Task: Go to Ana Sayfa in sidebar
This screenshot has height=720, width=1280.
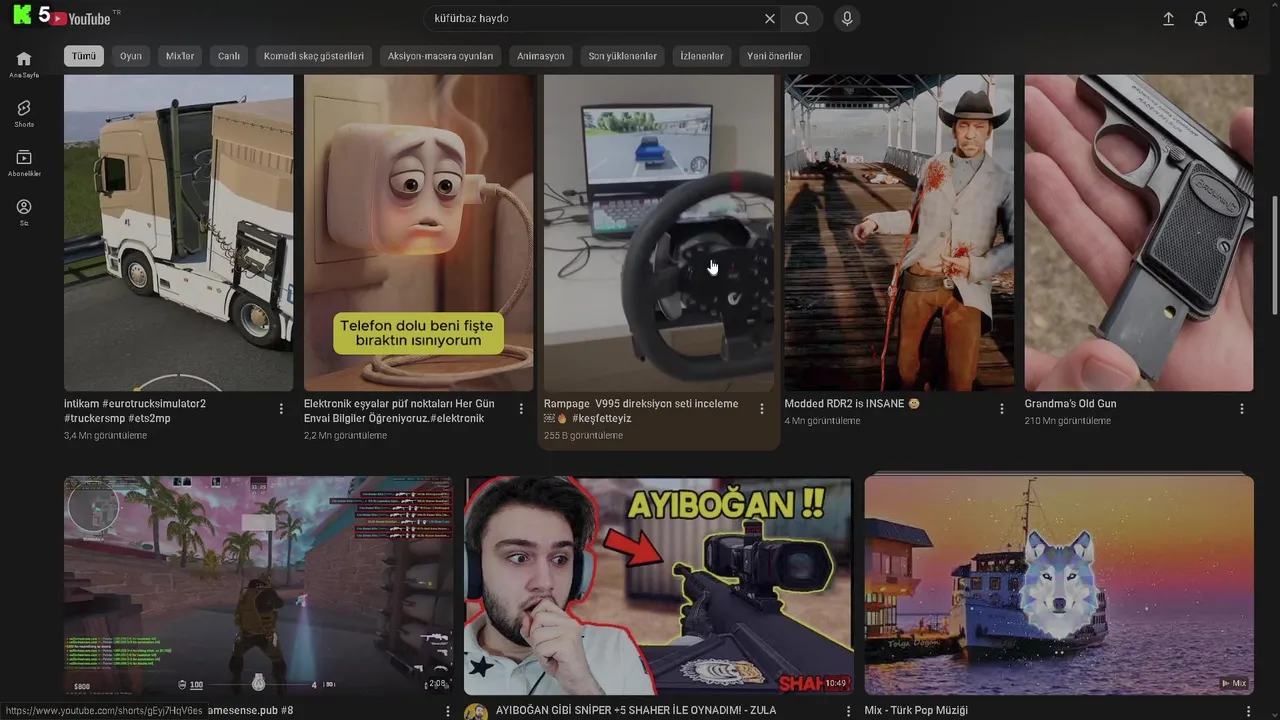Action: tap(24, 64)
